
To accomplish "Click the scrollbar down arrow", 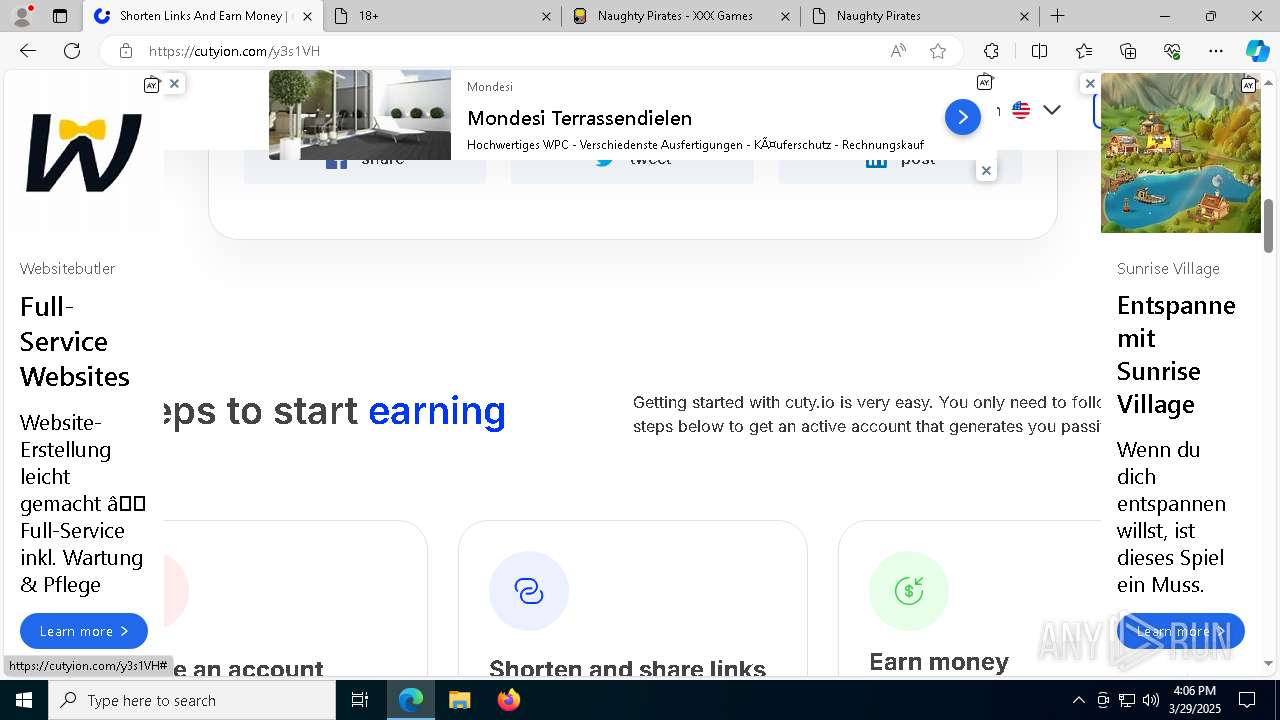I will click(x=1268, y=664).
